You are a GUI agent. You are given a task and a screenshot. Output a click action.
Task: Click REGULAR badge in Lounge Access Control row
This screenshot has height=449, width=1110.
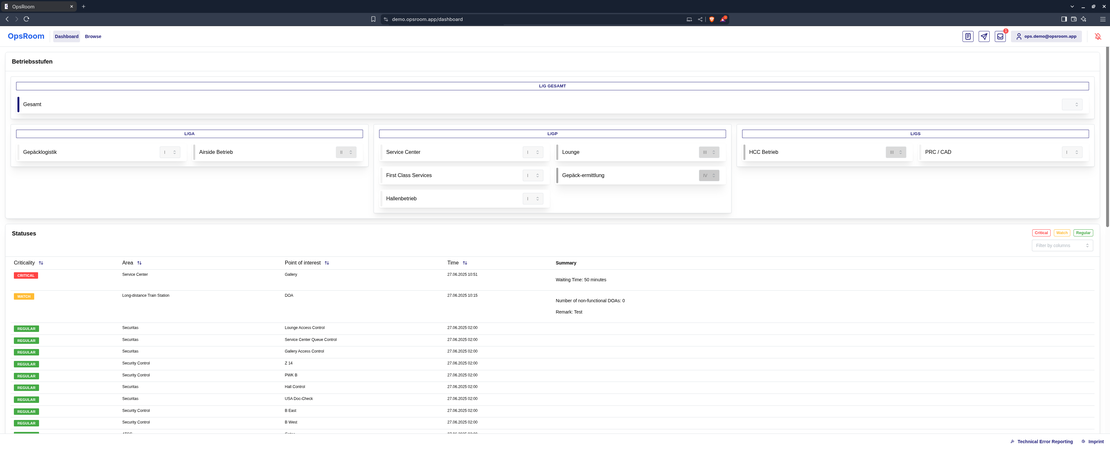point(26,329)
